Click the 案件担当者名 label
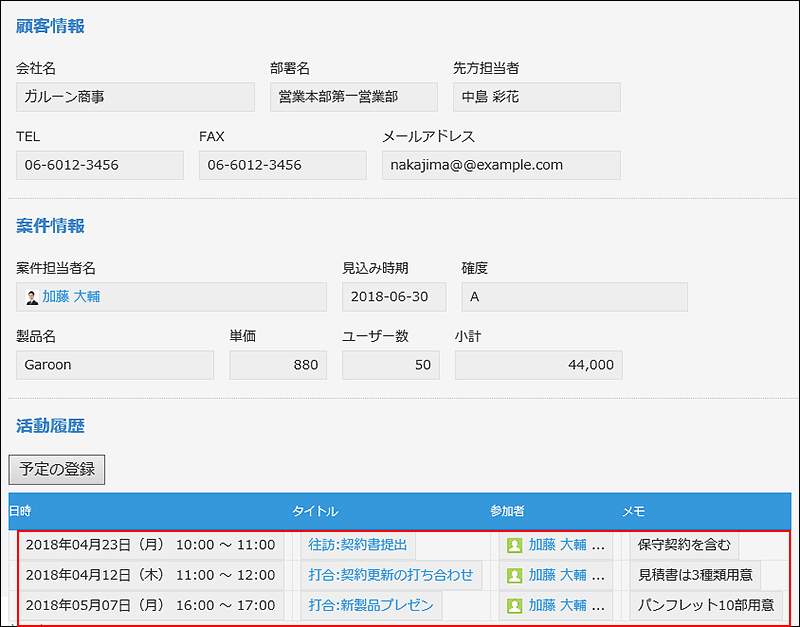The height and width of the screenshot is (627, 800). pyautogui.click(x=56, y=268)
